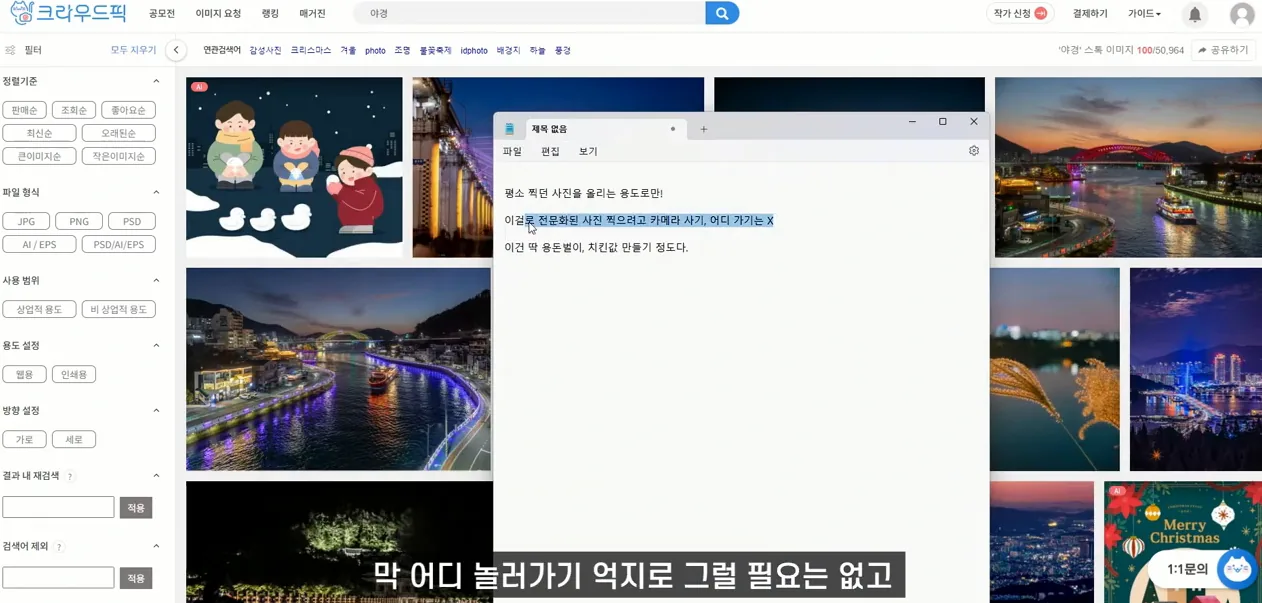Open the Notepad 파일 menu
Screen dimensions: 1262x603
[512, 151]
